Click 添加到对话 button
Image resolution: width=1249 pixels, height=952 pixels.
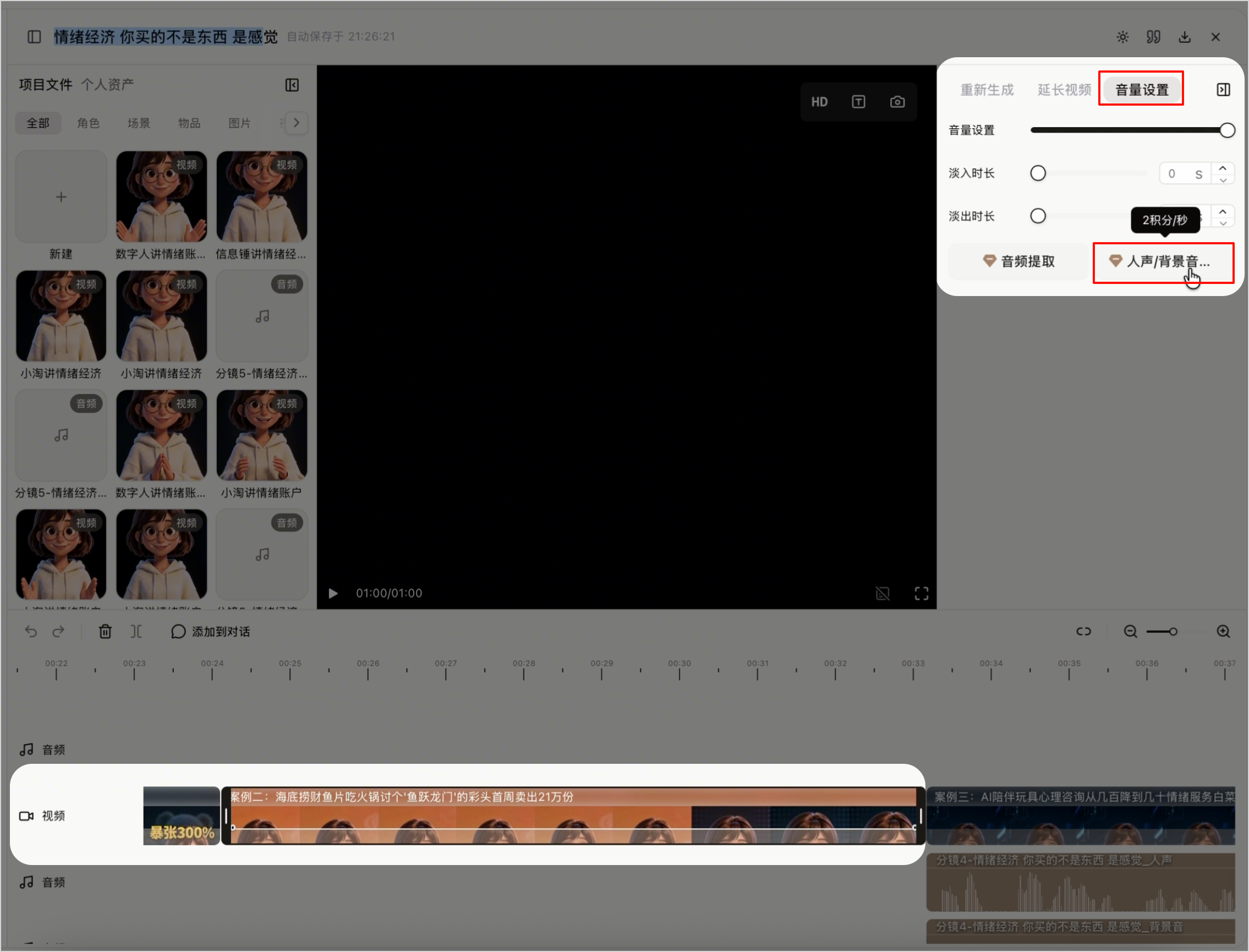(210, 631)
